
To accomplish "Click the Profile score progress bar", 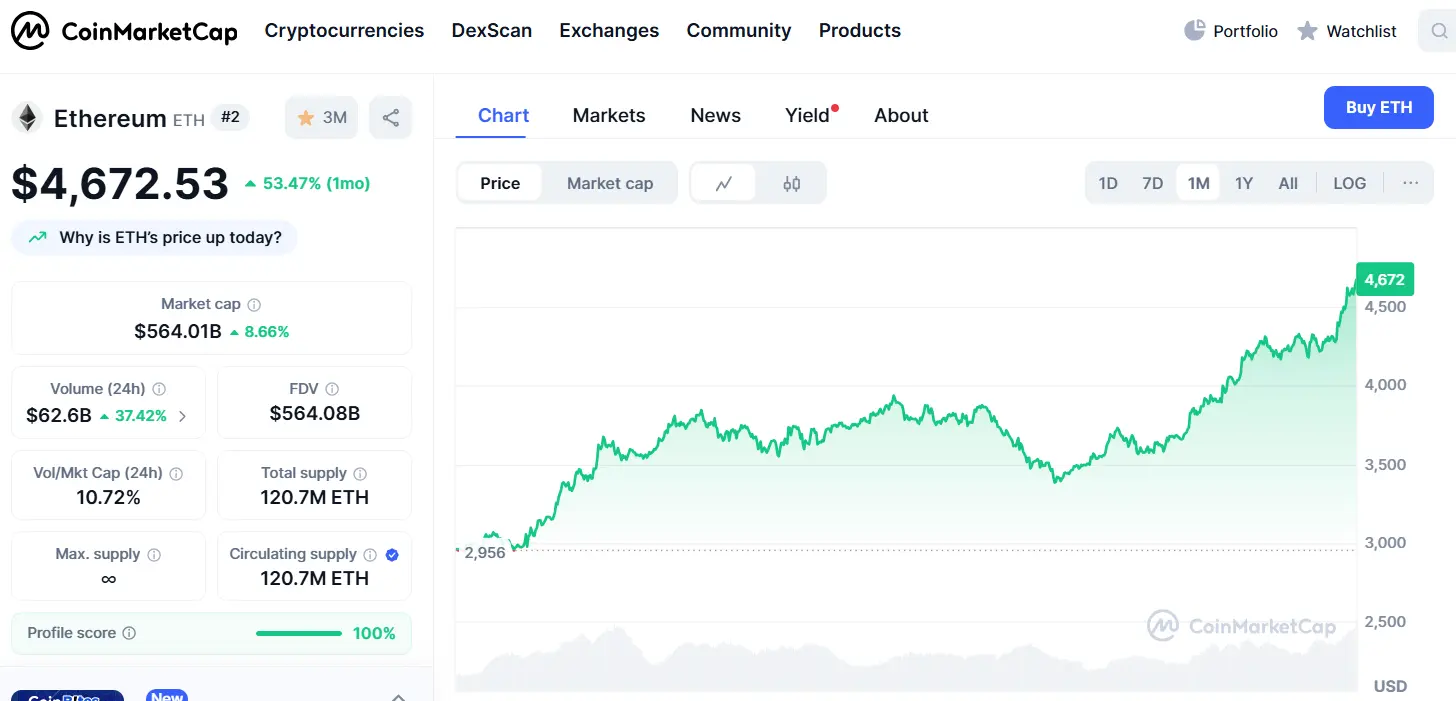I will (299, 633).
